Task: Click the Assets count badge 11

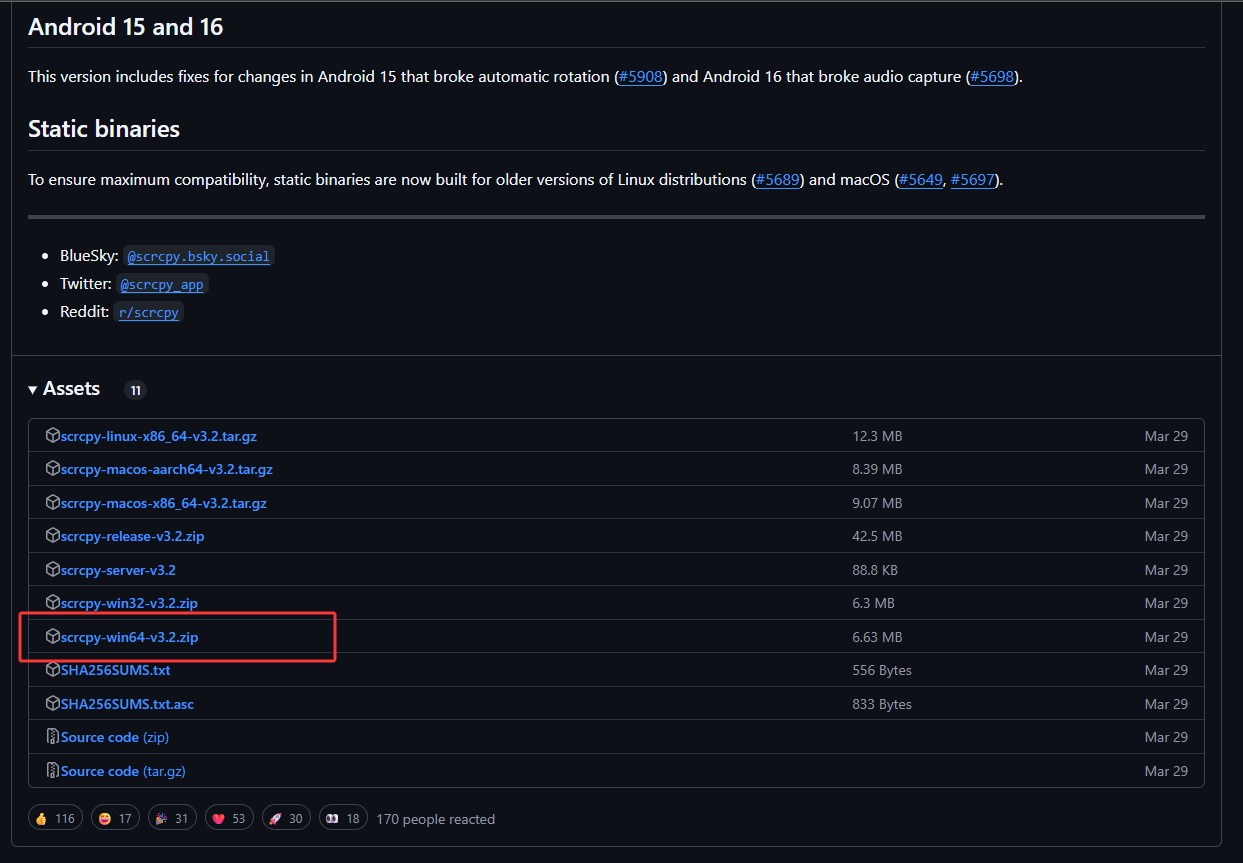Action: click(x=135, y=390)
